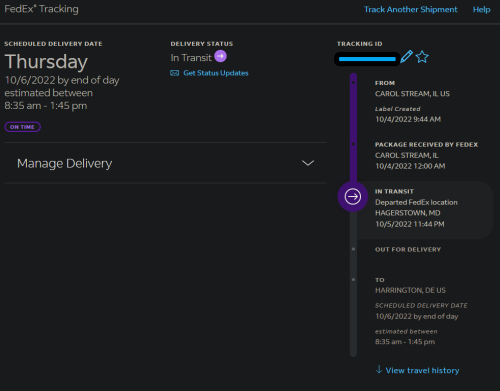Click Get Status Updates link
This screenshot has width=500, height=391.
[216, 73]
